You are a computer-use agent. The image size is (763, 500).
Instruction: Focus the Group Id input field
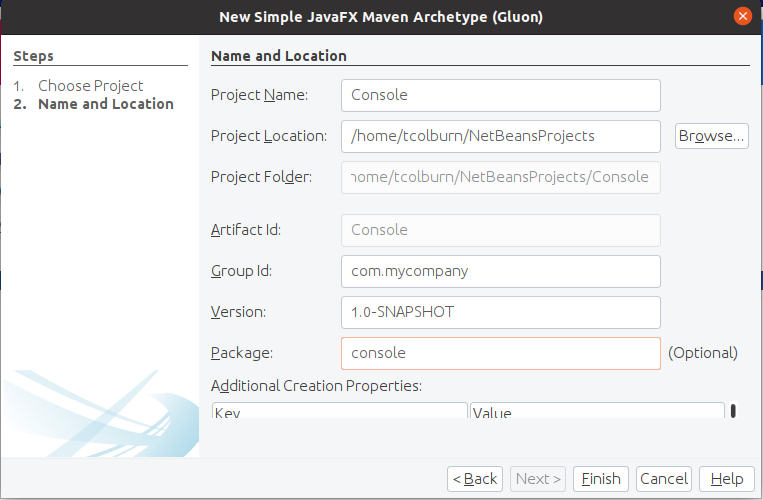(500, 270)
